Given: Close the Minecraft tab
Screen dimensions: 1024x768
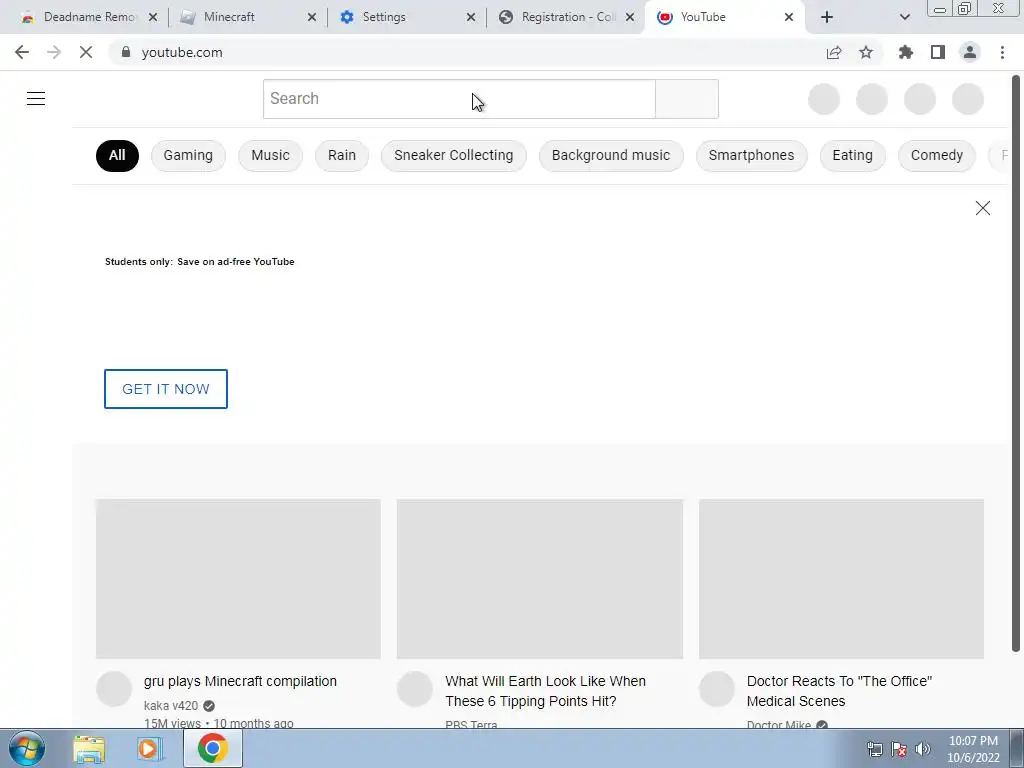Looking at the screenshot, I should coord(312,18).
